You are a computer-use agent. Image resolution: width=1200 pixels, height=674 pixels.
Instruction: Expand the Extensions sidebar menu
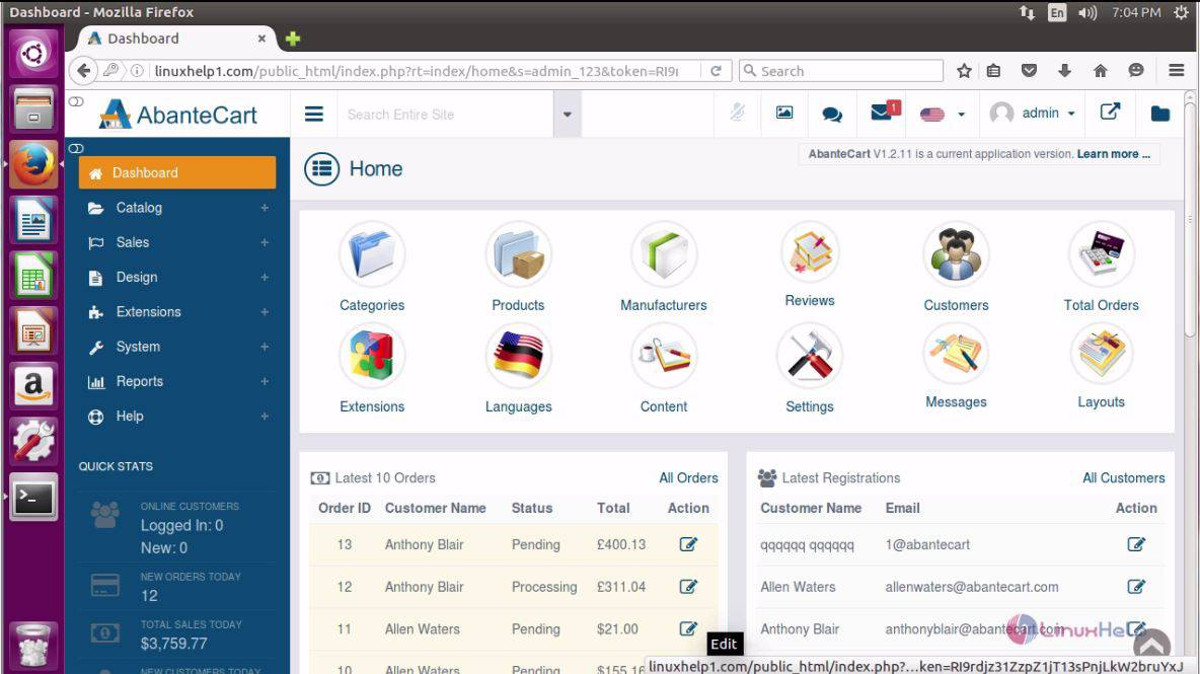click(x=178, y=312)
